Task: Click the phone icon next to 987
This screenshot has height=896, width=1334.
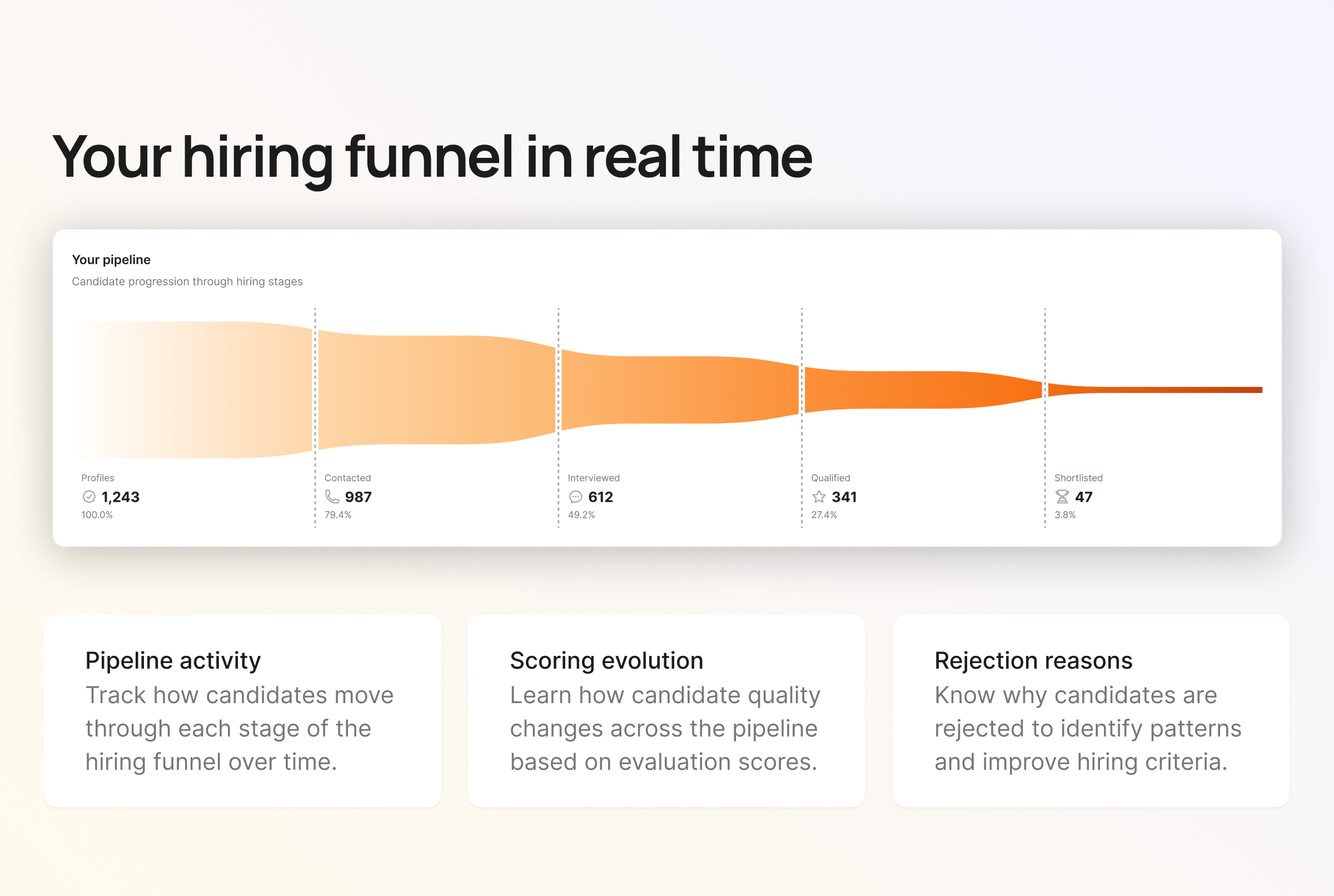Action: pyautogui.click(x=332, y=496)
